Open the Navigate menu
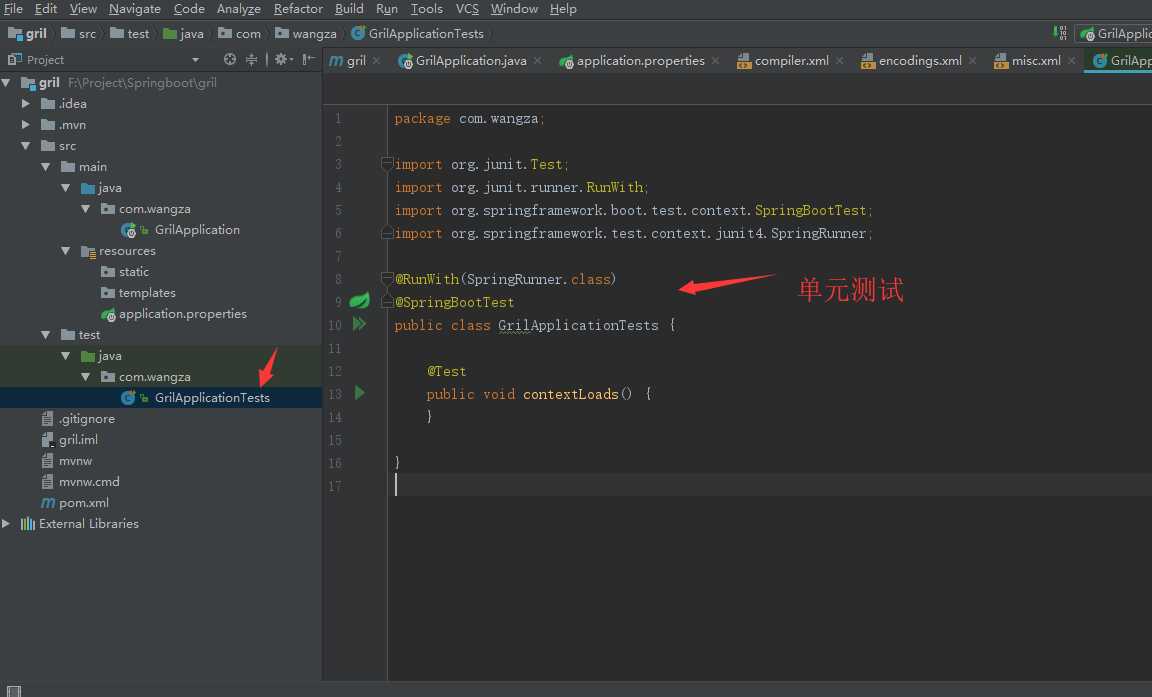 coord(134,9)
